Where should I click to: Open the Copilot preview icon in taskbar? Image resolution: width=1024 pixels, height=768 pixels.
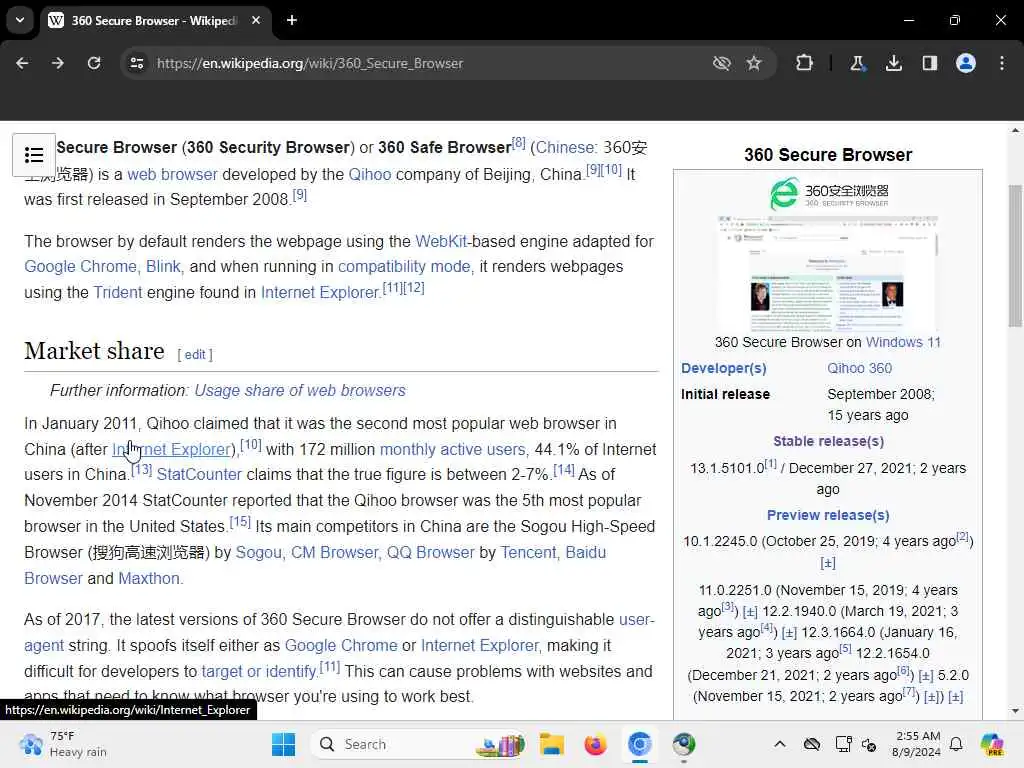point(993,744)
